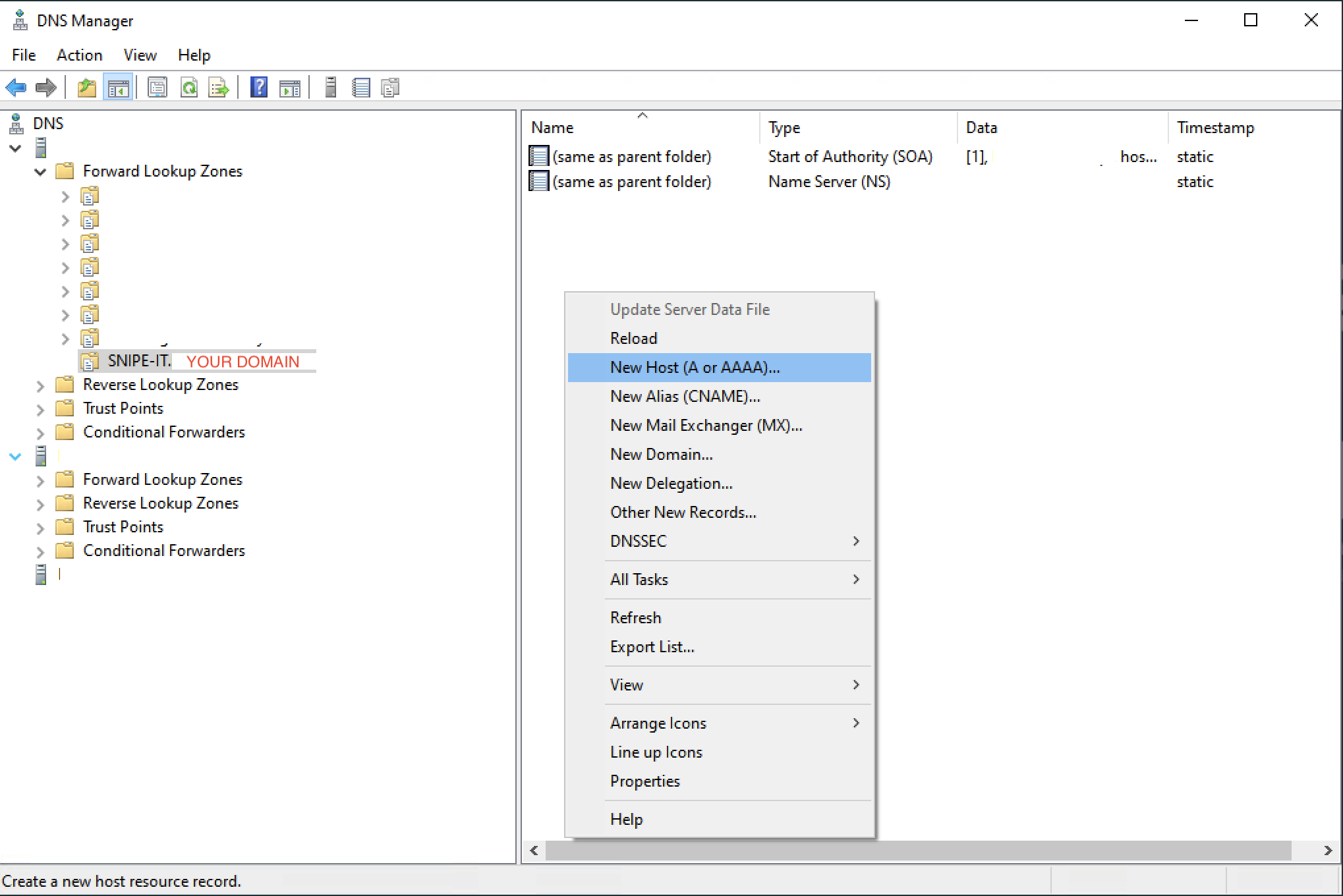This screenshot has height=896, width=1343.
Task: Click the New Record notebook toolbar icon
Action: 361,88
